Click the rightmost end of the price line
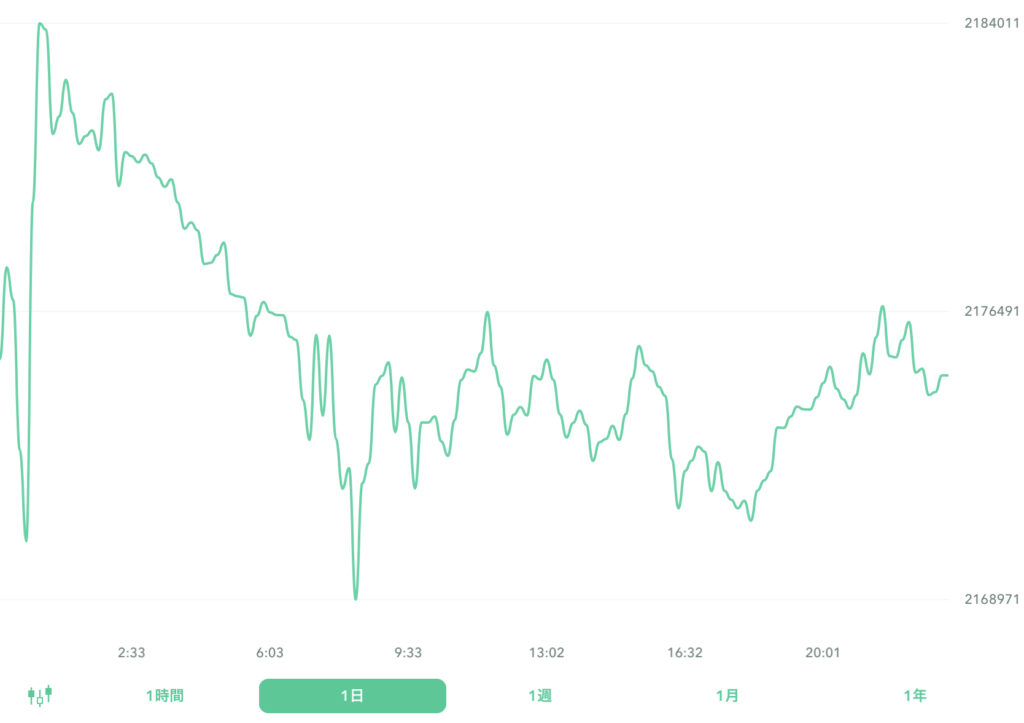The width and height of the screenshot is (1024, 723). point(947,375)
